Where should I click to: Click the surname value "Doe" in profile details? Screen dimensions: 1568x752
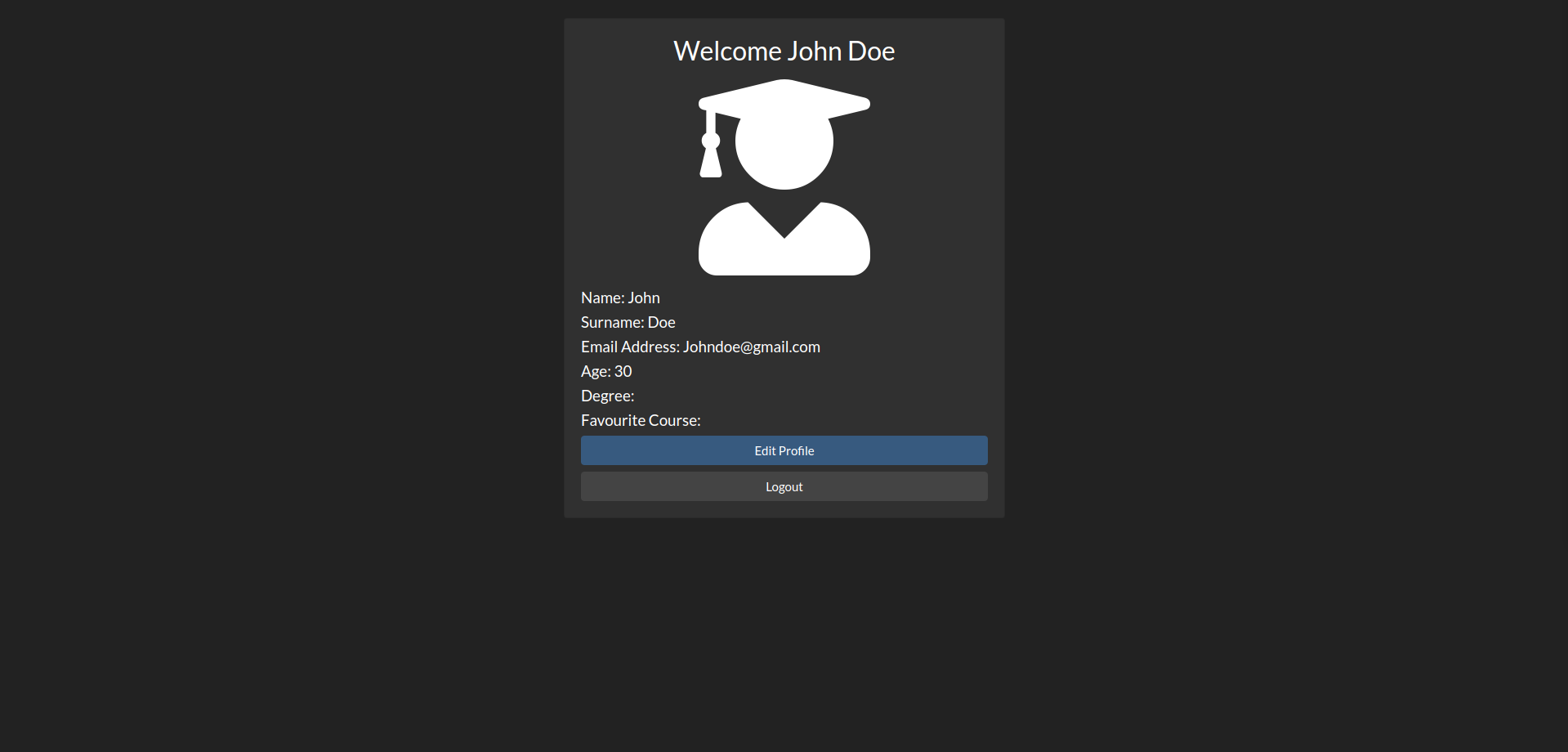[x=661, y=323]
